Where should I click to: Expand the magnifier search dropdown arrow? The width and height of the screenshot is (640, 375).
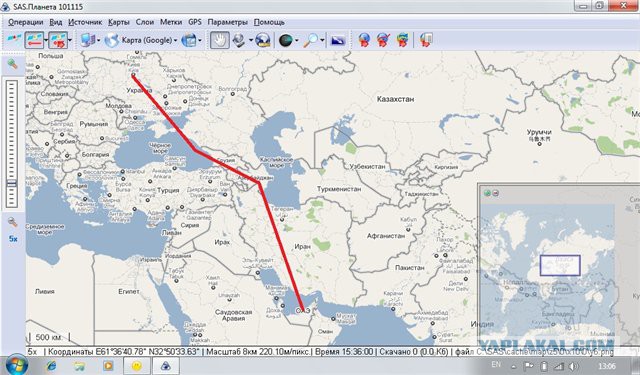pyautogui.click(x=322, y=40)
